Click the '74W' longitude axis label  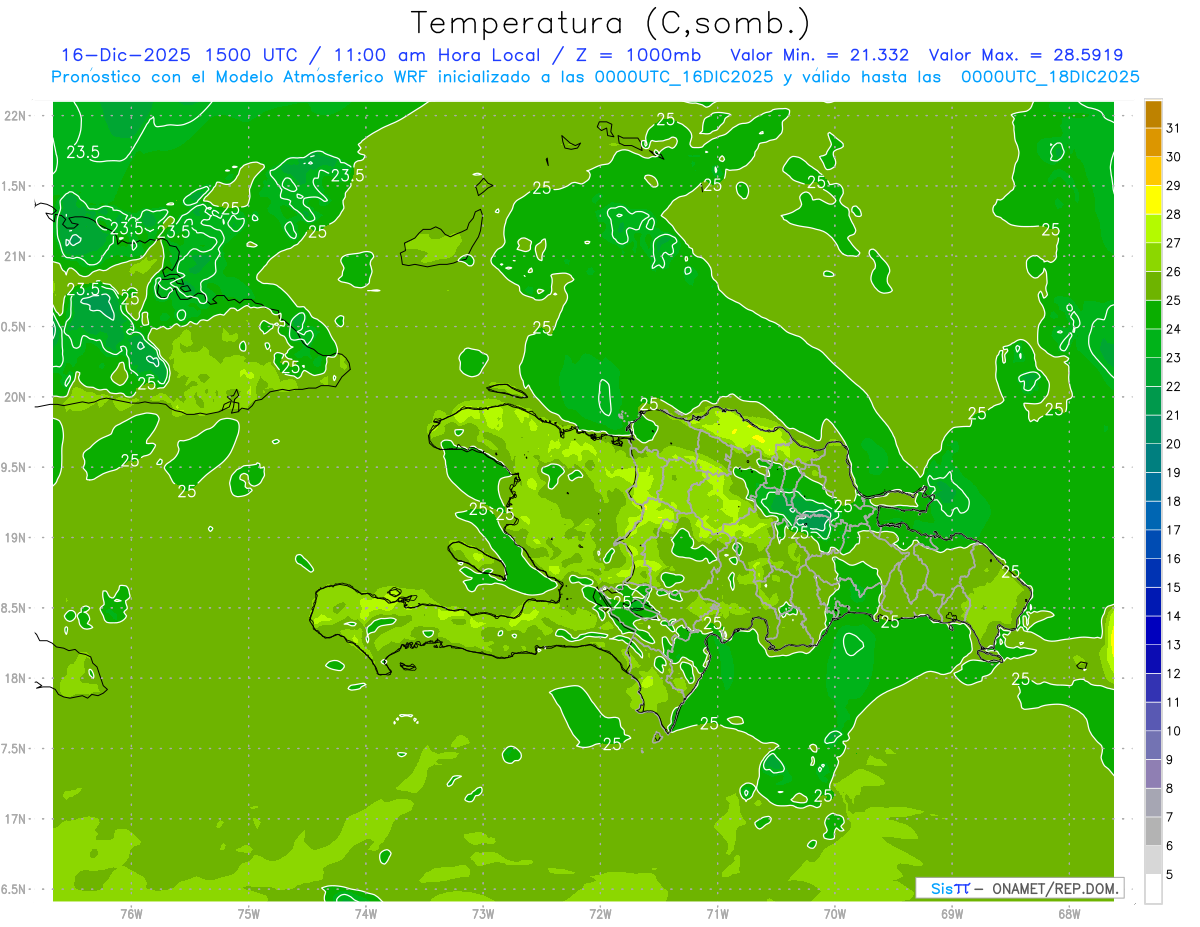click(365, 914)
